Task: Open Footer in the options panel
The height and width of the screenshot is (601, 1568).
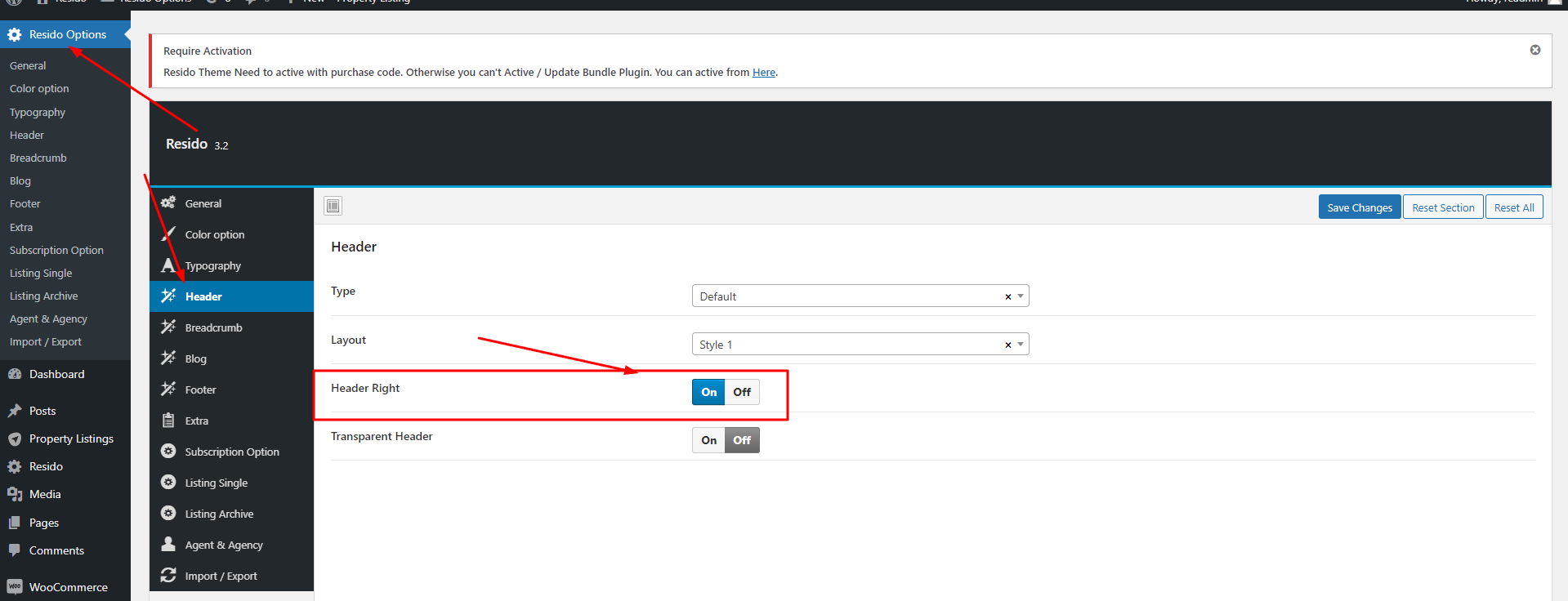Action: click(x=231, y=390)
